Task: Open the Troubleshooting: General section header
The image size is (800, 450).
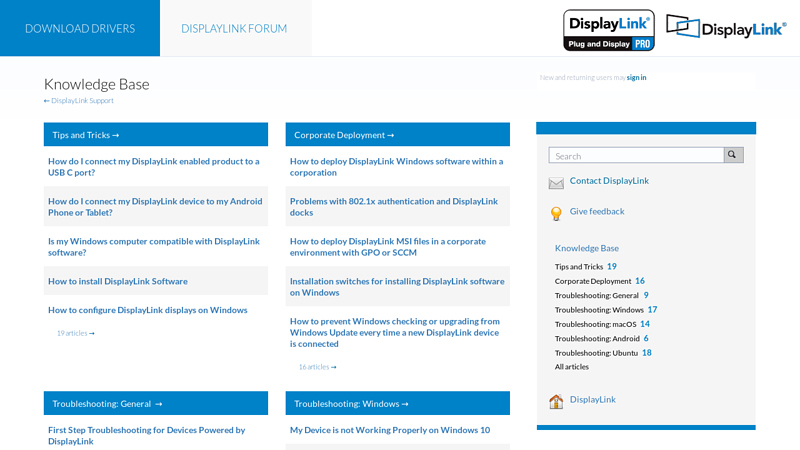Action: point(156,404)
